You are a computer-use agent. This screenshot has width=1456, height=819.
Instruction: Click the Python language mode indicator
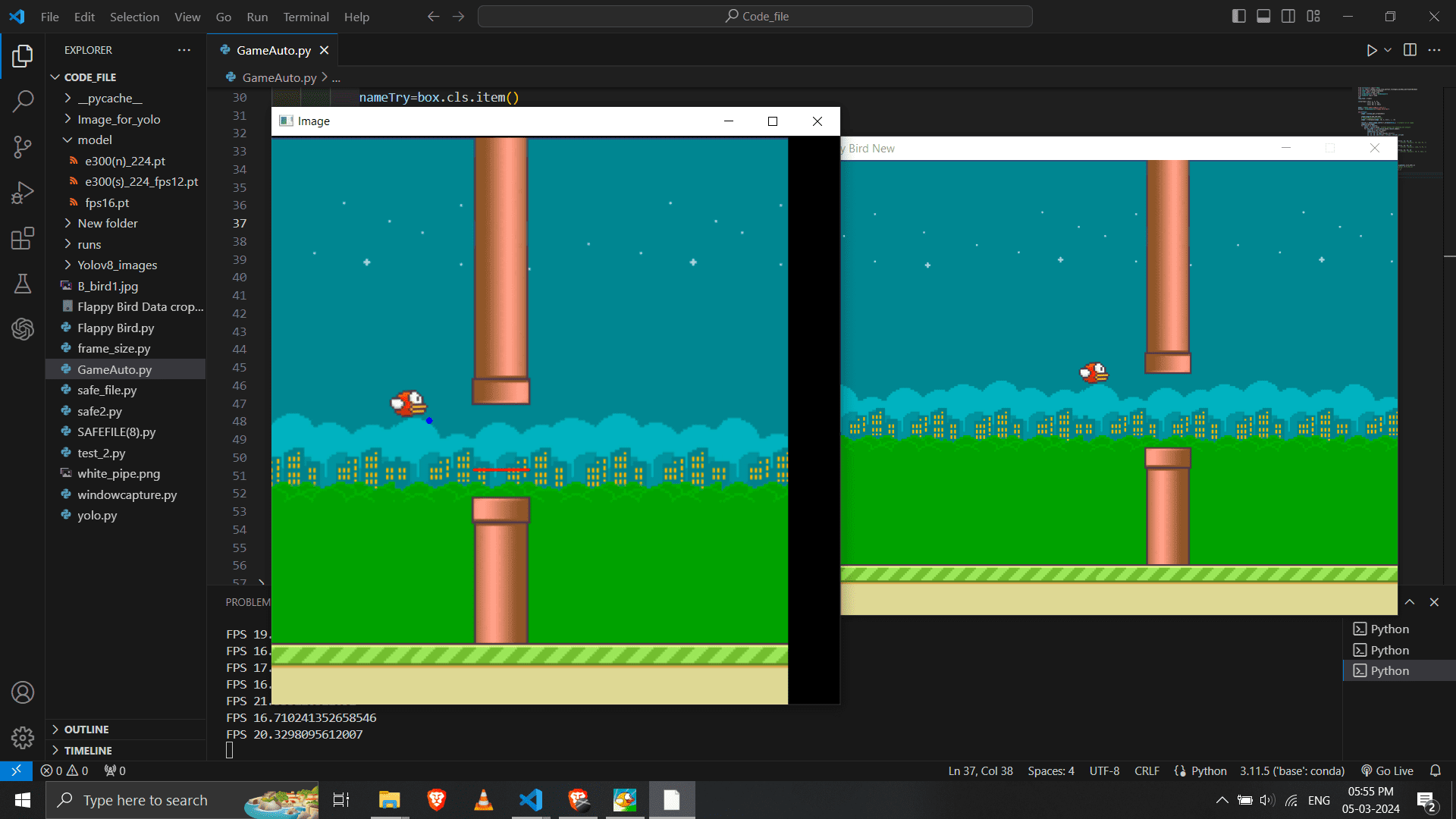coord(1208,770)
